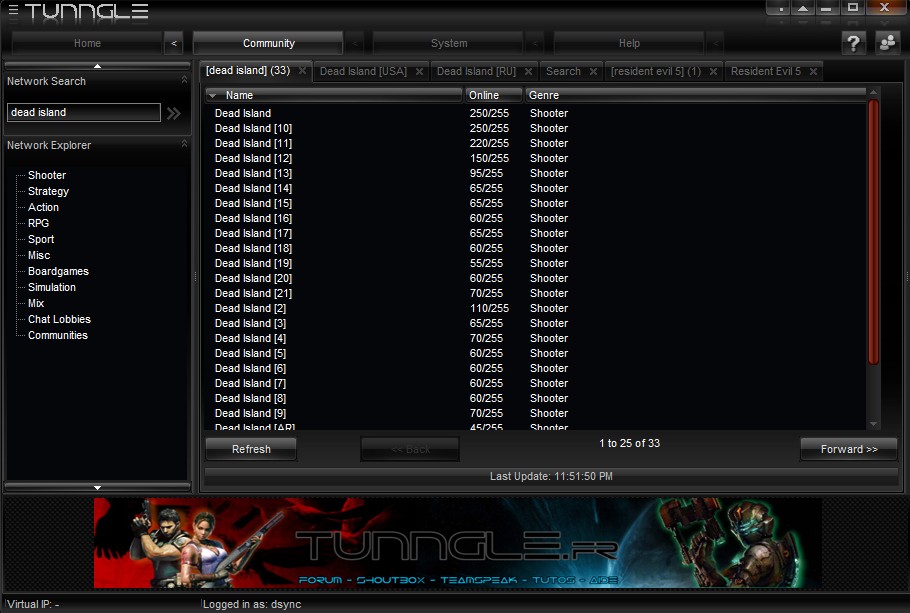Click the titlebar up-arrow tray button
The height and width of the screenshot is (613, 910).
pyautogui.click(x=803, y=8)
